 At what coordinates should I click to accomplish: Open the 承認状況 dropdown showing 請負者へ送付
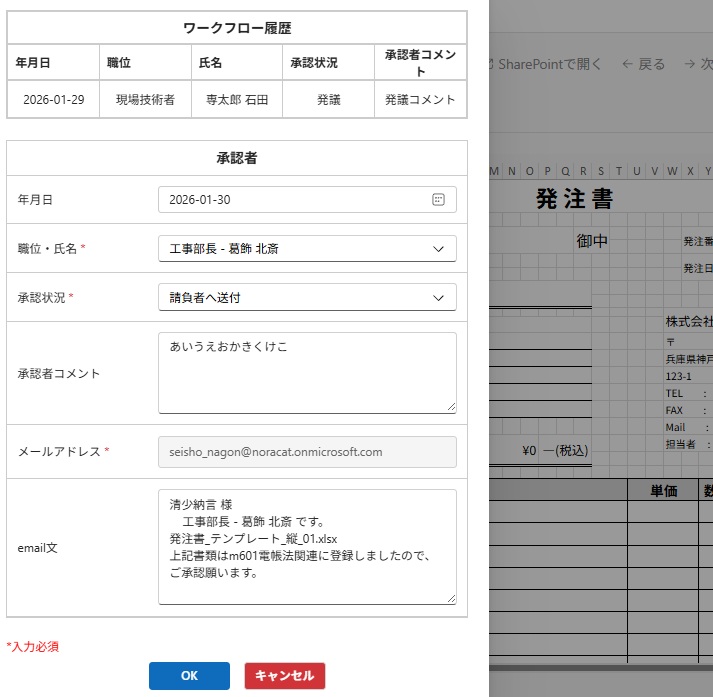tap(437, 298)
